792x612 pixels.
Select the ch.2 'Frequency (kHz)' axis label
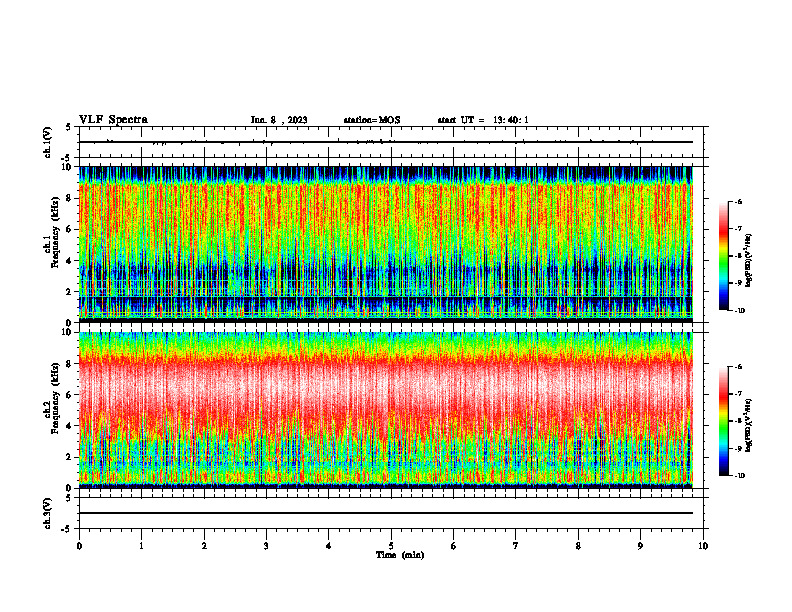tap(55, 398)
